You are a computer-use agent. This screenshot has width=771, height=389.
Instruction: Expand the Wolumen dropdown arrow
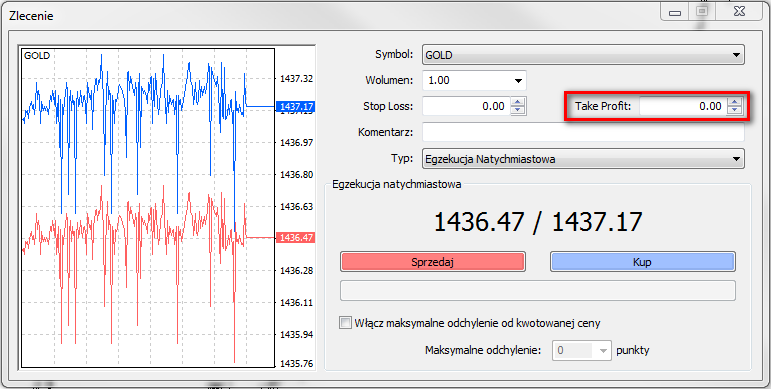tap(518, 81)
